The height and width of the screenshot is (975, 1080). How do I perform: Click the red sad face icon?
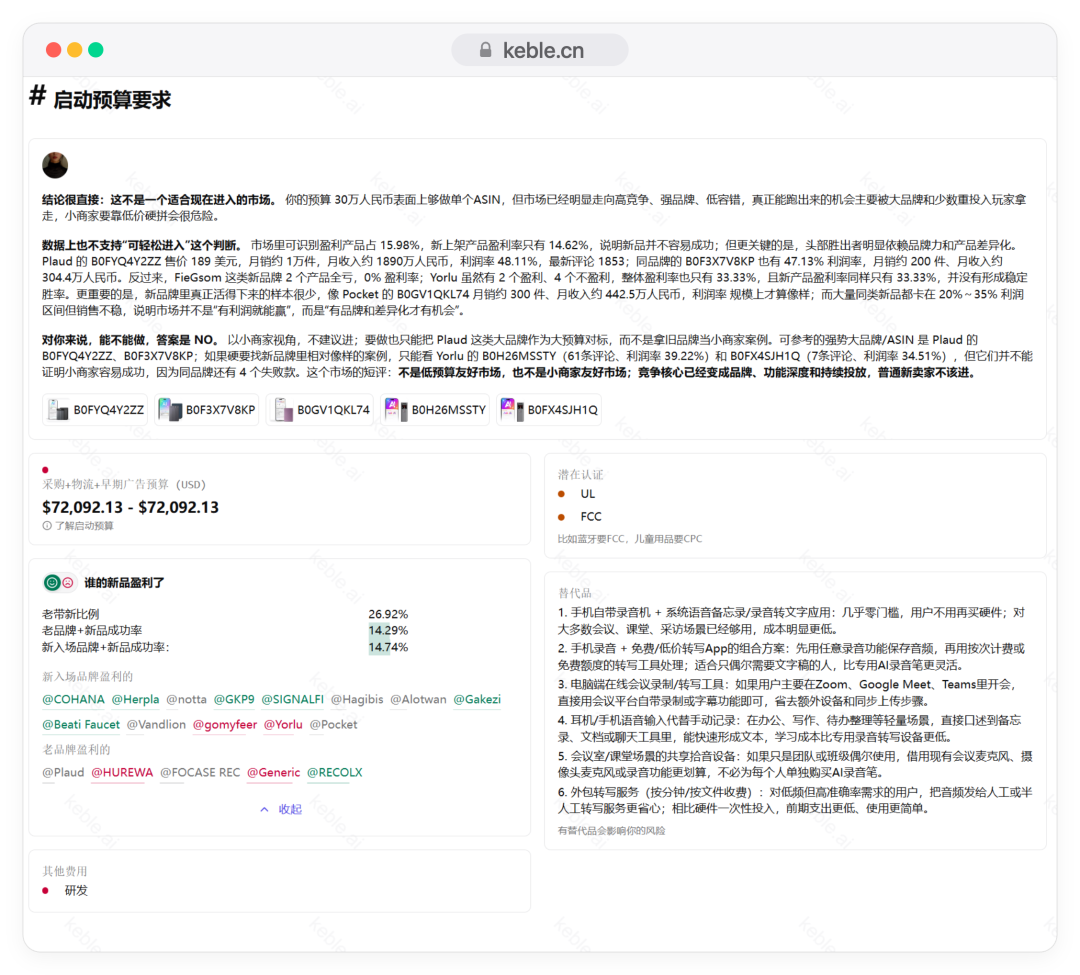click(68, 583)
